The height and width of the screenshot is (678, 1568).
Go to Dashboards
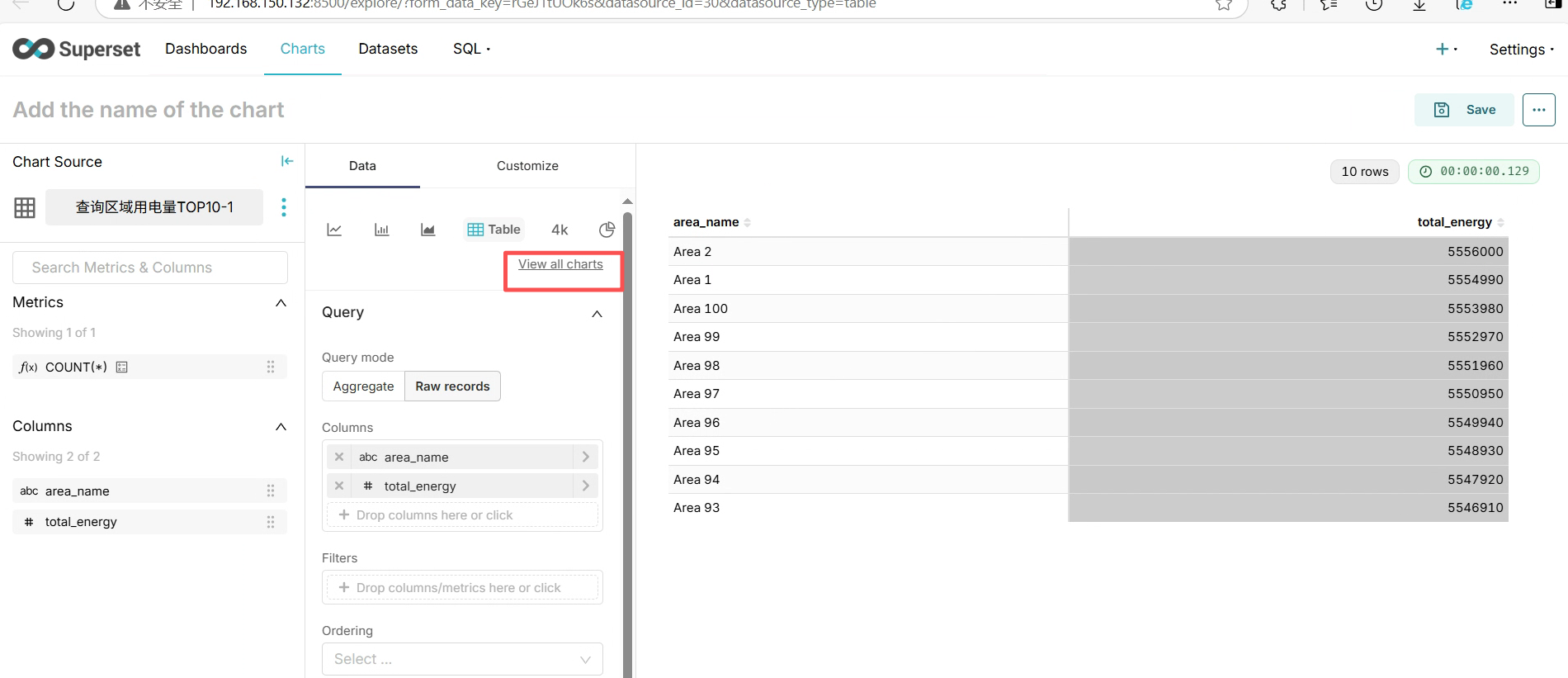coord(205,49)
